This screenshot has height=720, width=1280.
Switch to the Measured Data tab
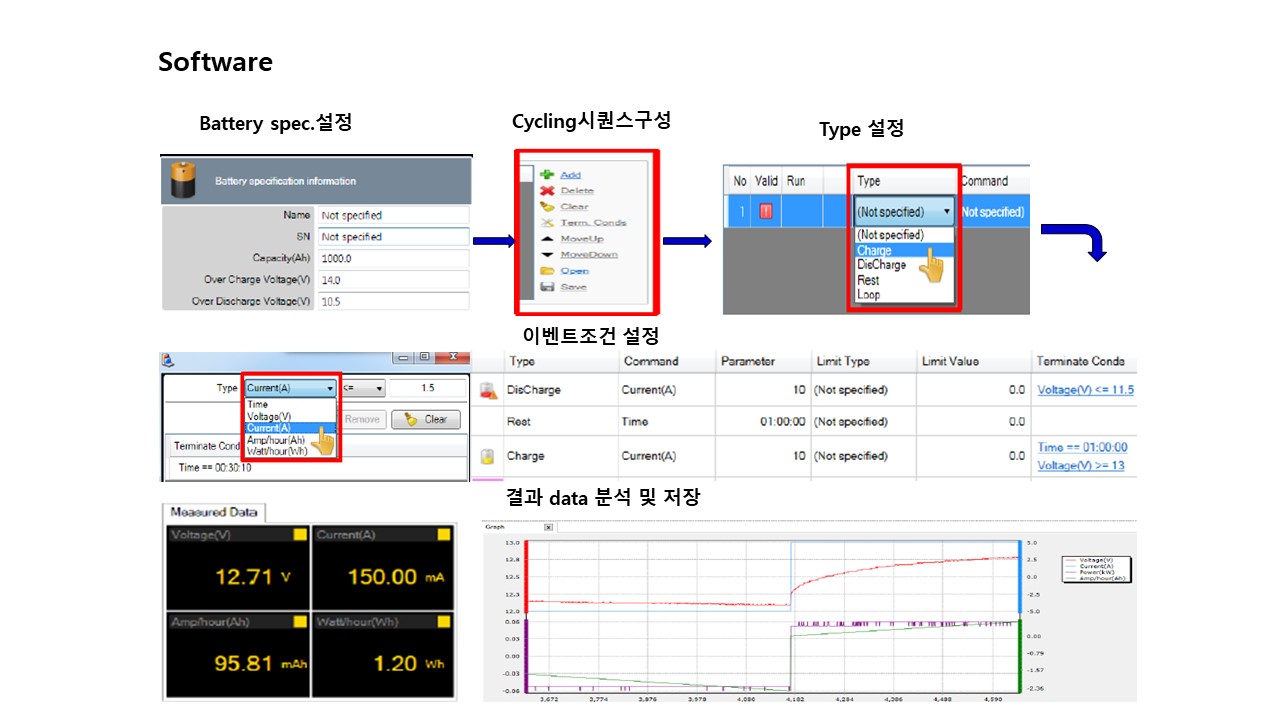click(214, 512)
